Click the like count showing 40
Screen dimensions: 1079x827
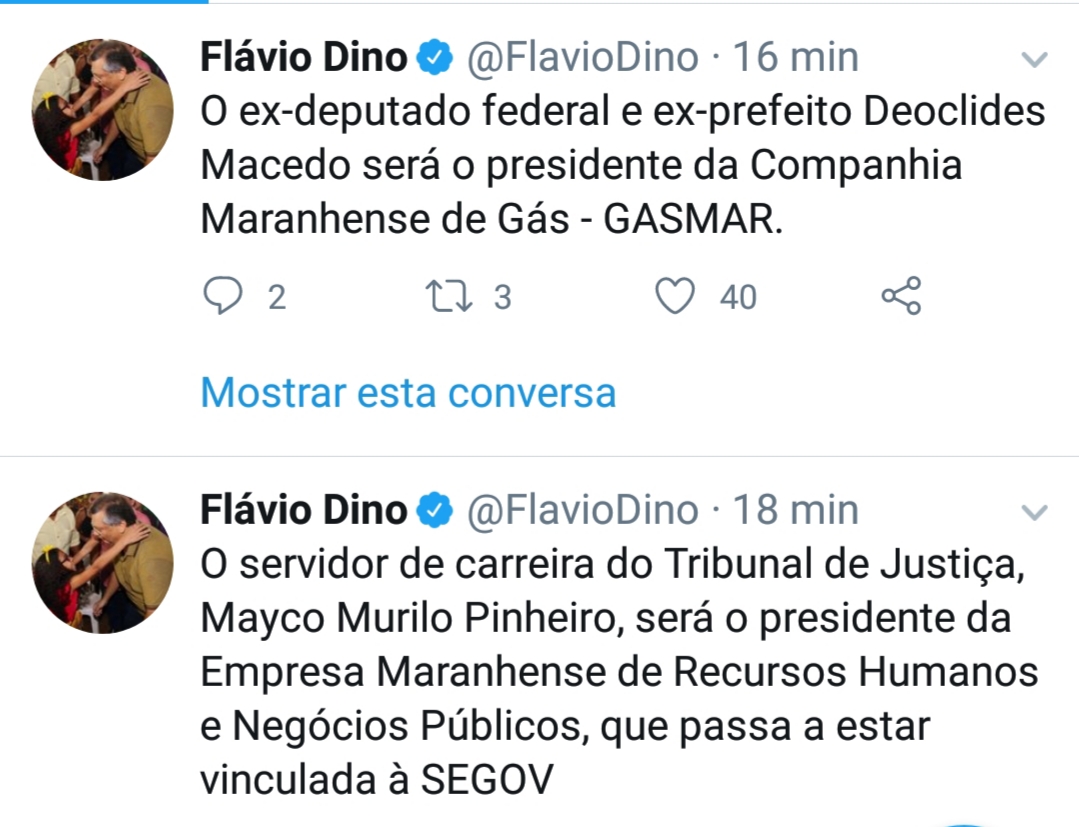click(x=738, y=297)
